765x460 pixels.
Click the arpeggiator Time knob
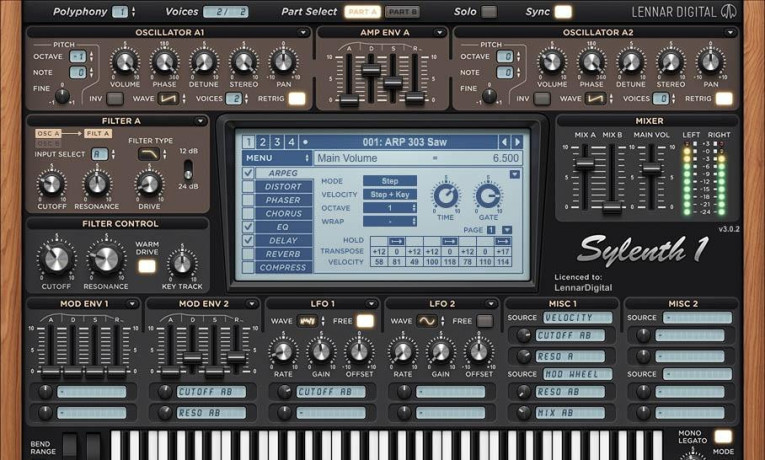(446, 196)
